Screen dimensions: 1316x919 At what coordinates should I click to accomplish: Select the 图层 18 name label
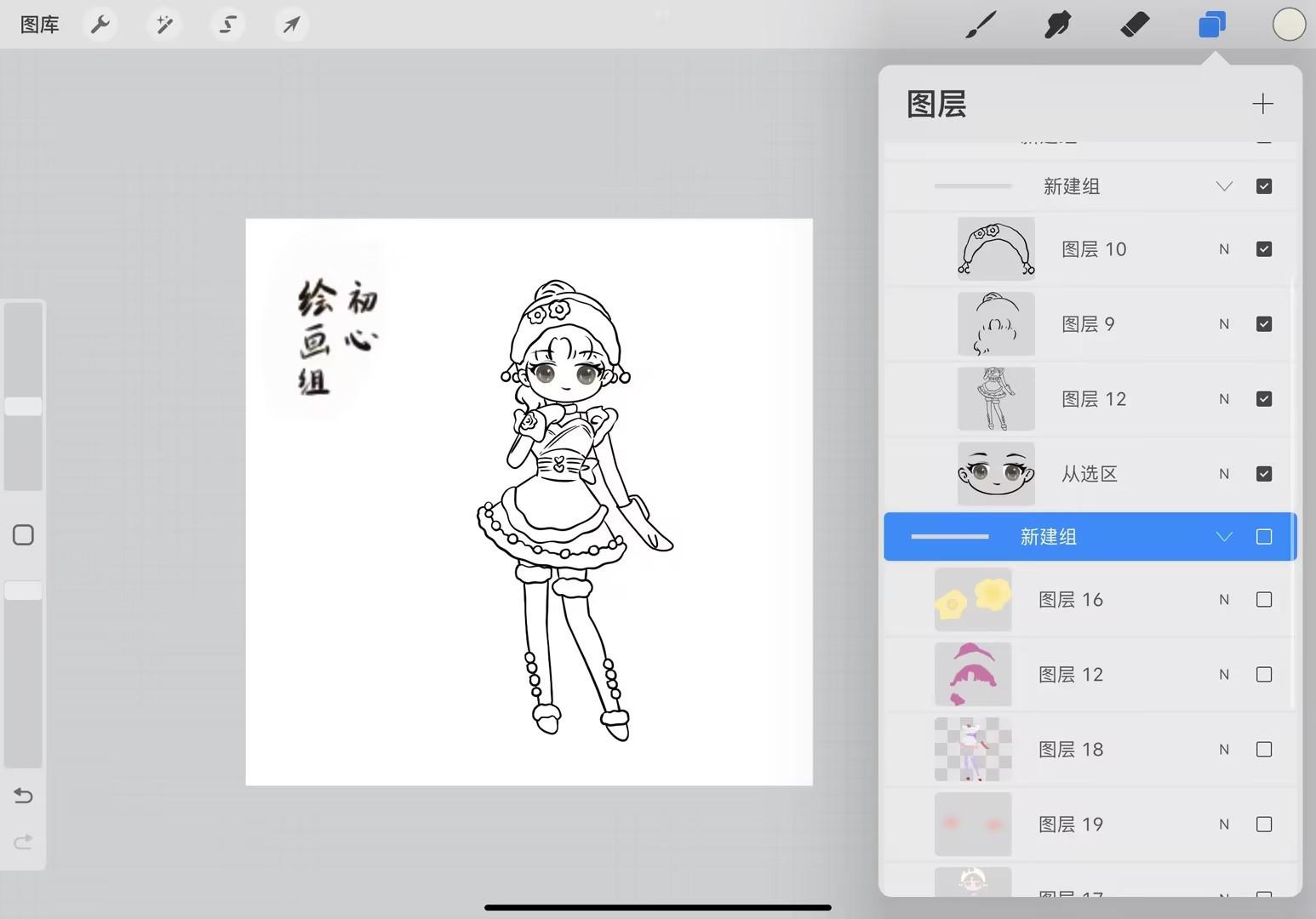pyautogui.click(x=1071, y=750)
